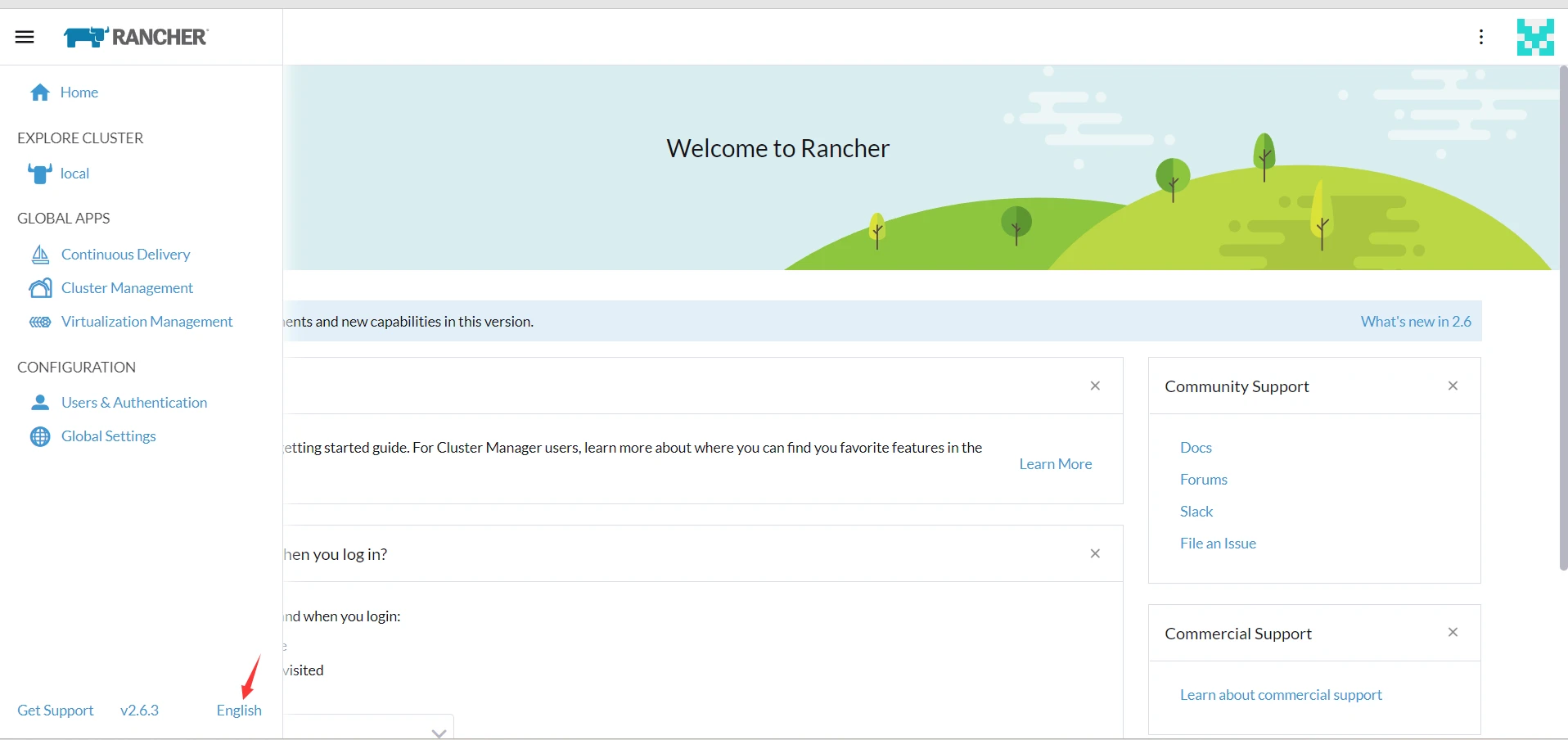Open Virtualization Management
Image resolution: width=1568 pixels, height=740 pixels.
coord(147,322)
